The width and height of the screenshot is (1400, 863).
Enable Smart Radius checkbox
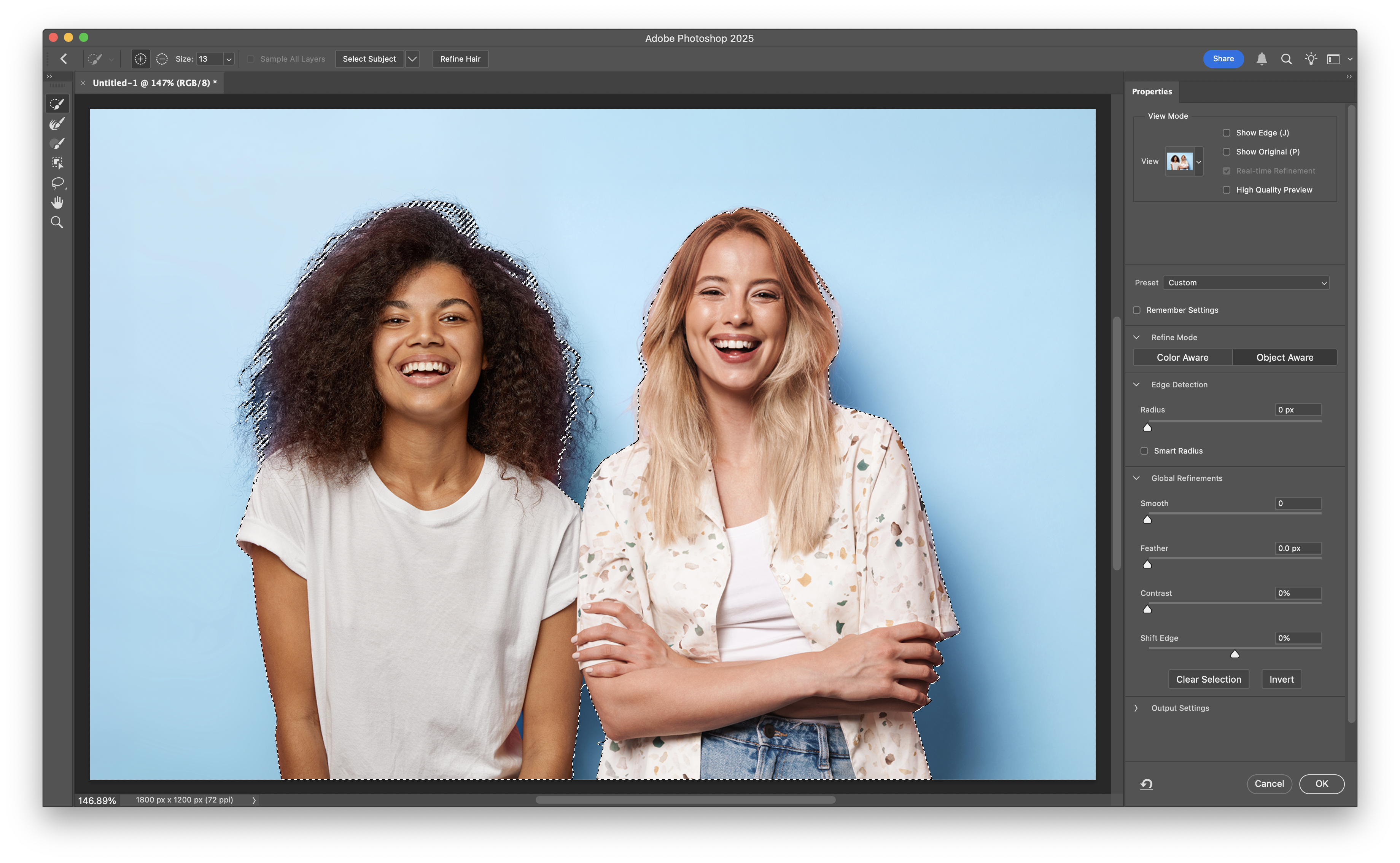click(1144, 451)
